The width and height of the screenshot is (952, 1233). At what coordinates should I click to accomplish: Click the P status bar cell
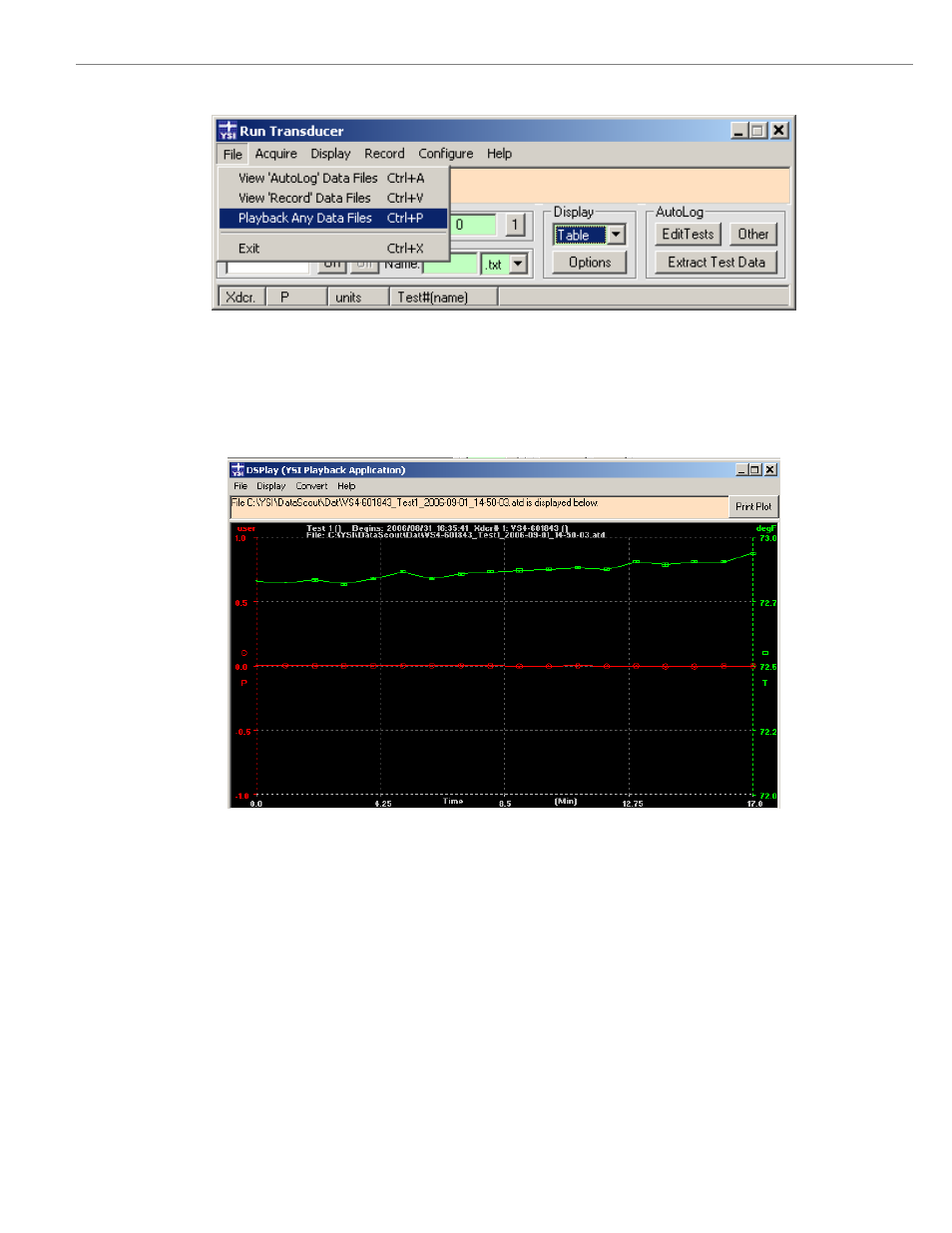(296, 297)
